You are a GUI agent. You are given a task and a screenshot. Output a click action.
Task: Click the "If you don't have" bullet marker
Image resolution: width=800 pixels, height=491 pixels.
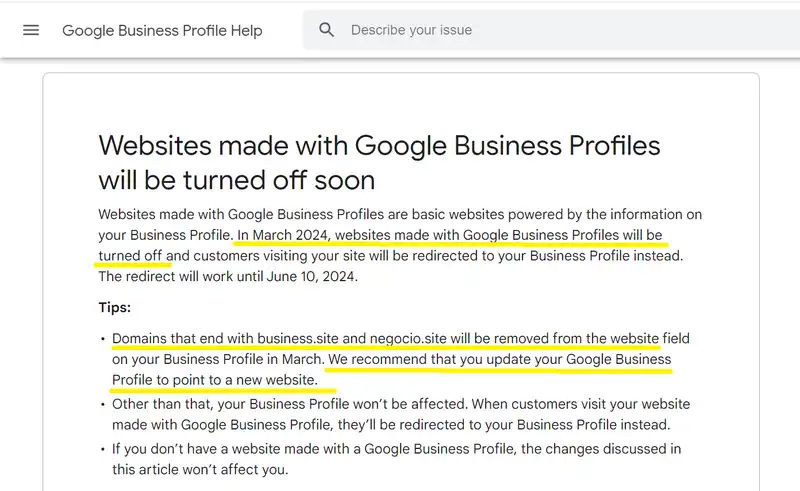(x=102, y=450)
